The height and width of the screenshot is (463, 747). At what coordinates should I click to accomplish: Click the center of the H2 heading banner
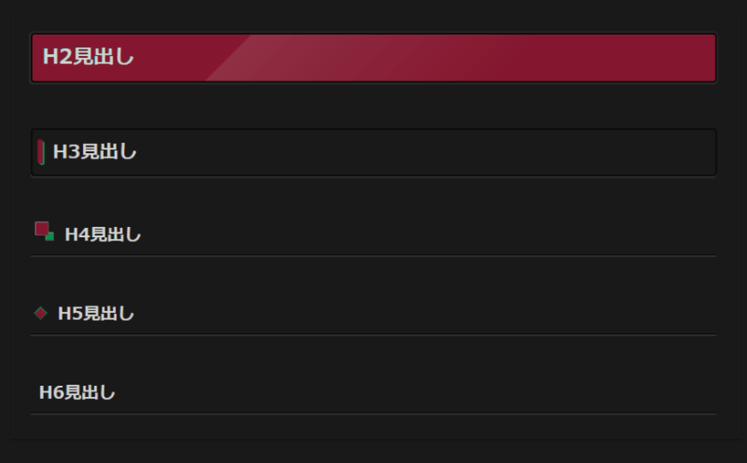coord(373,57)
